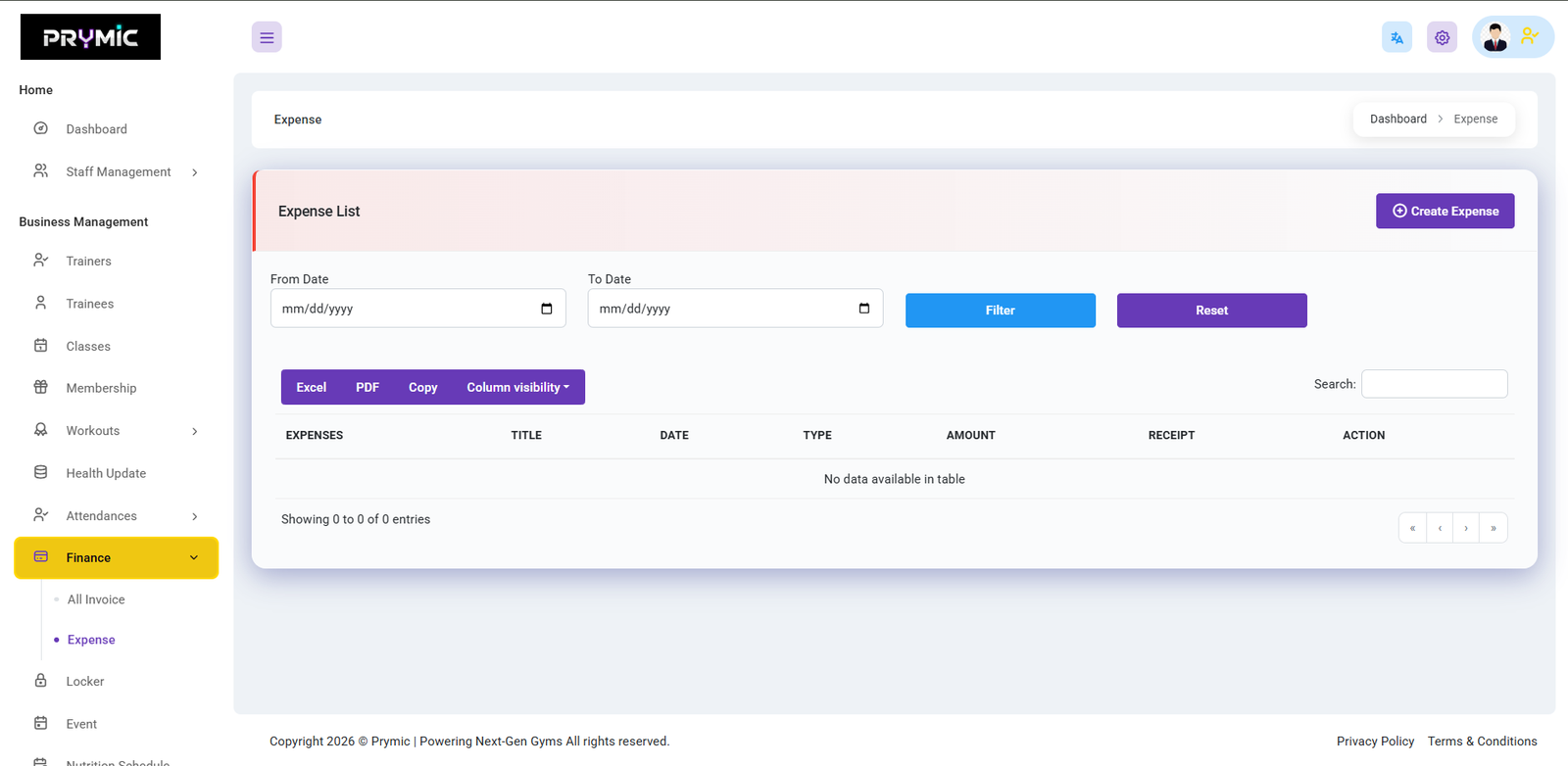Open the Column visibility dropdown
The height and width of the screenshot is (766, 1568).
click(x=517, y=387)
